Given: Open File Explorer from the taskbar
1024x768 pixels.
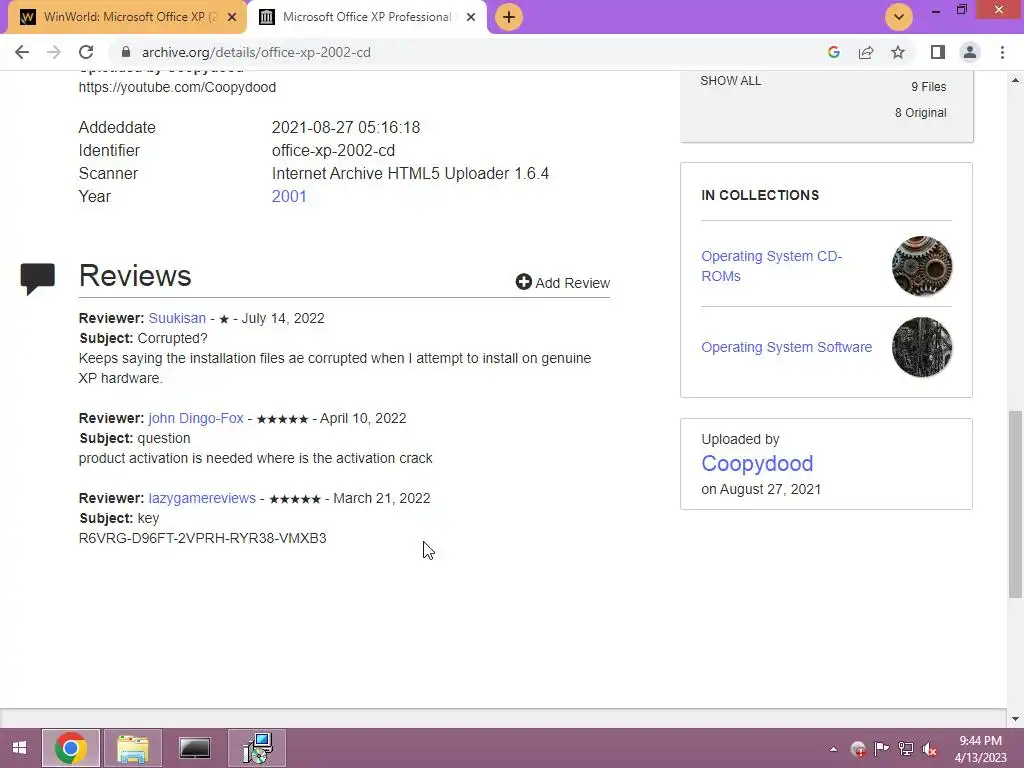Looking at the screenshot, I should [133, 748].
